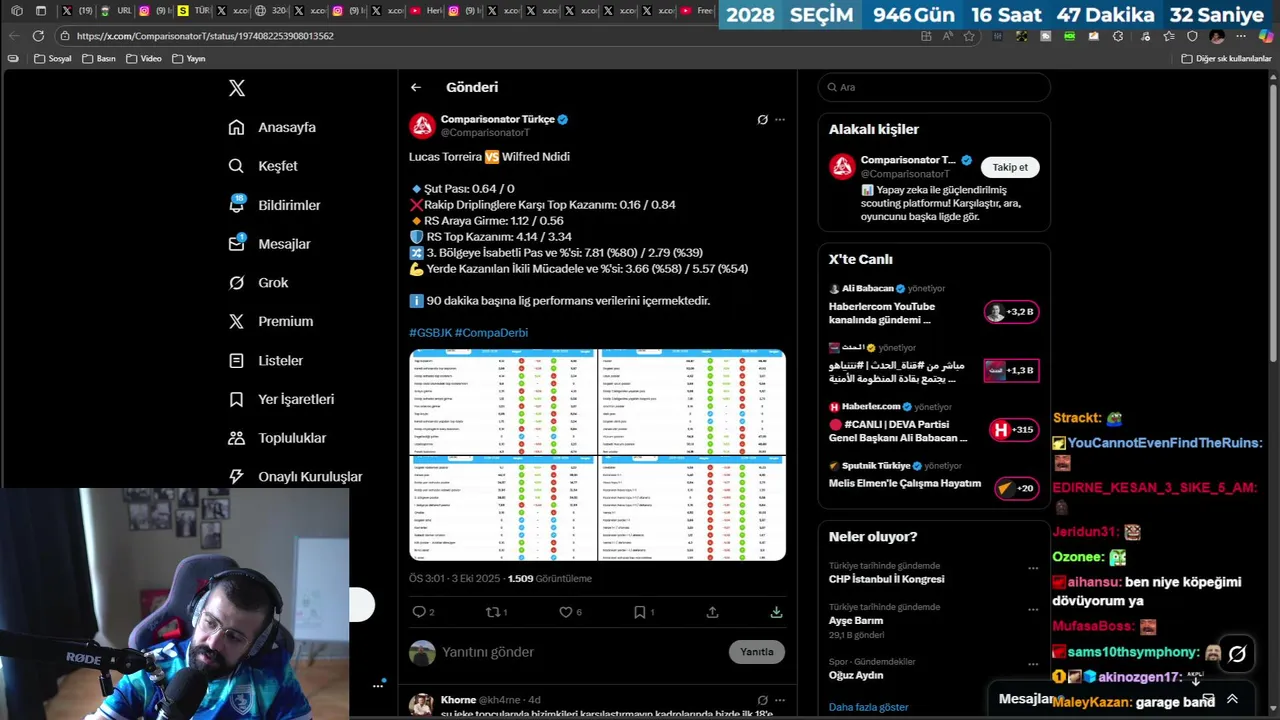Open the #GSBJK hashtag
The width and height of the screenshot is (1280, 720).
tap(430, 333)
